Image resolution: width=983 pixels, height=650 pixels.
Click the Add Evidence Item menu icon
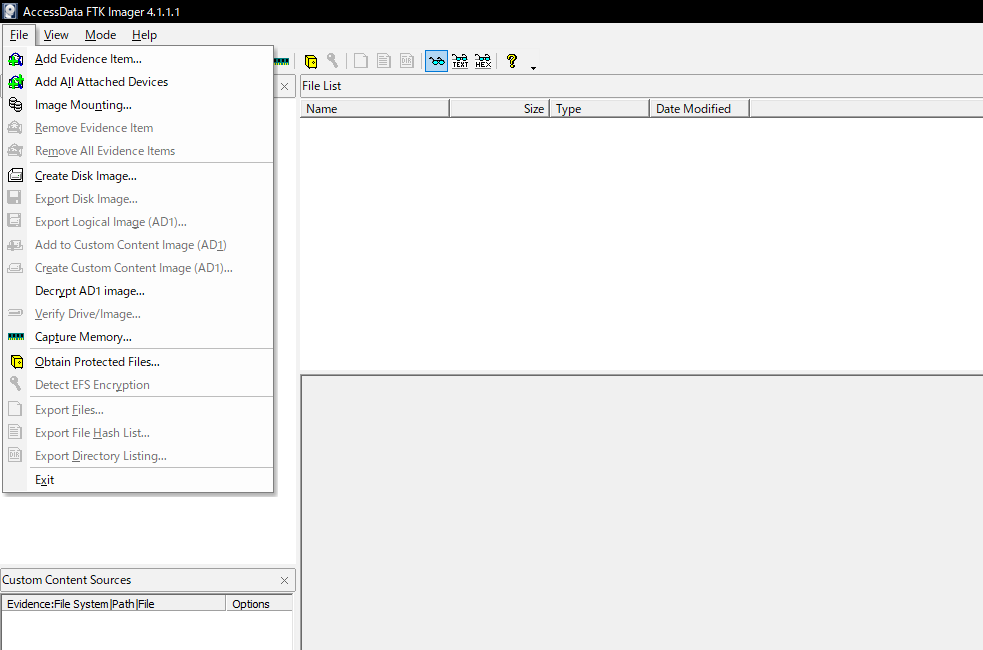click(16, 59)
